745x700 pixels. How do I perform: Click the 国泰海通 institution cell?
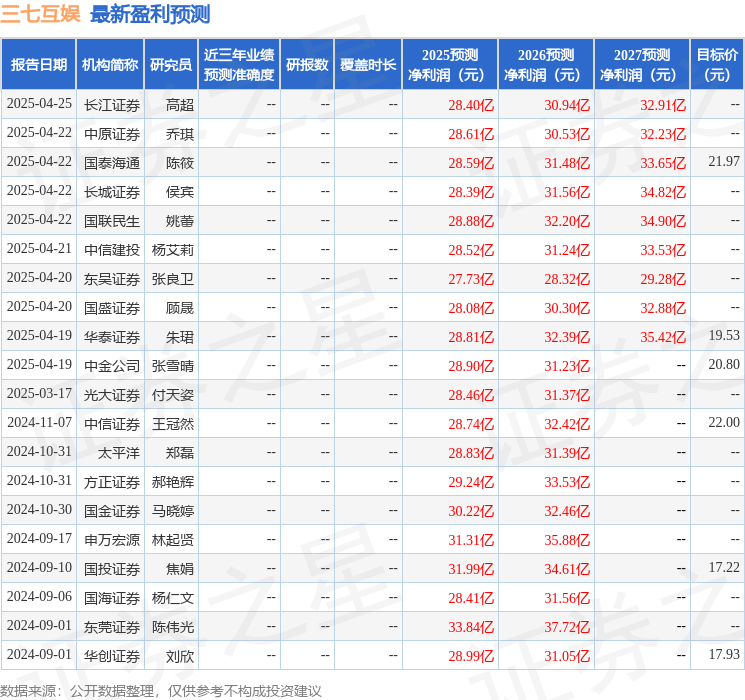point(112,163)
